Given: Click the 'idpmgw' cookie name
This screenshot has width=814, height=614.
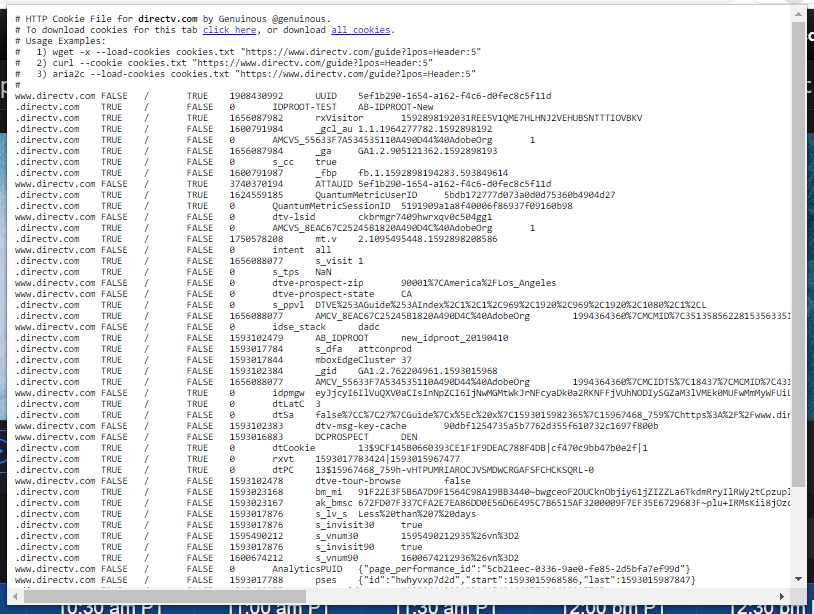Looking at the screenshot, I should coord(288,393).
